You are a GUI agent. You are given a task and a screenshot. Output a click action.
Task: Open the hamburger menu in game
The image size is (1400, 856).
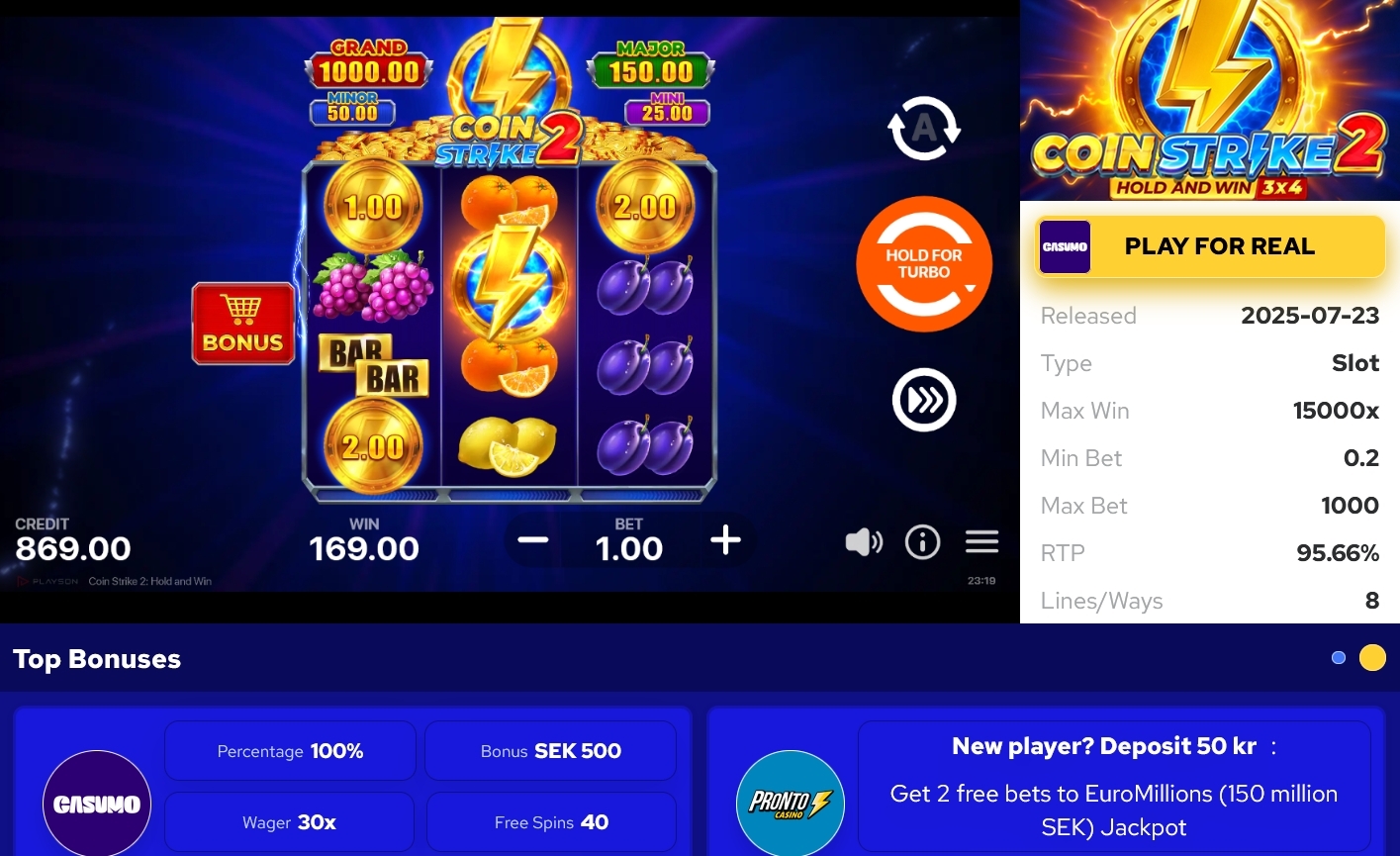click(x=981, y=541)
